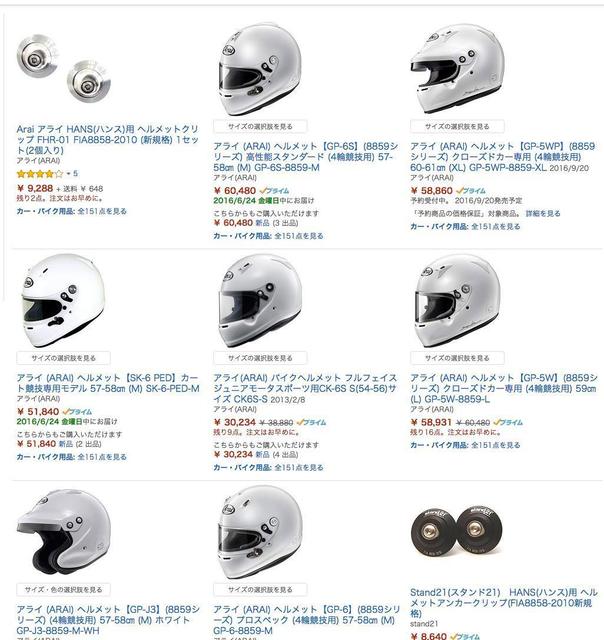View the CK-6S junior helmet picture

tap(261, 300)
